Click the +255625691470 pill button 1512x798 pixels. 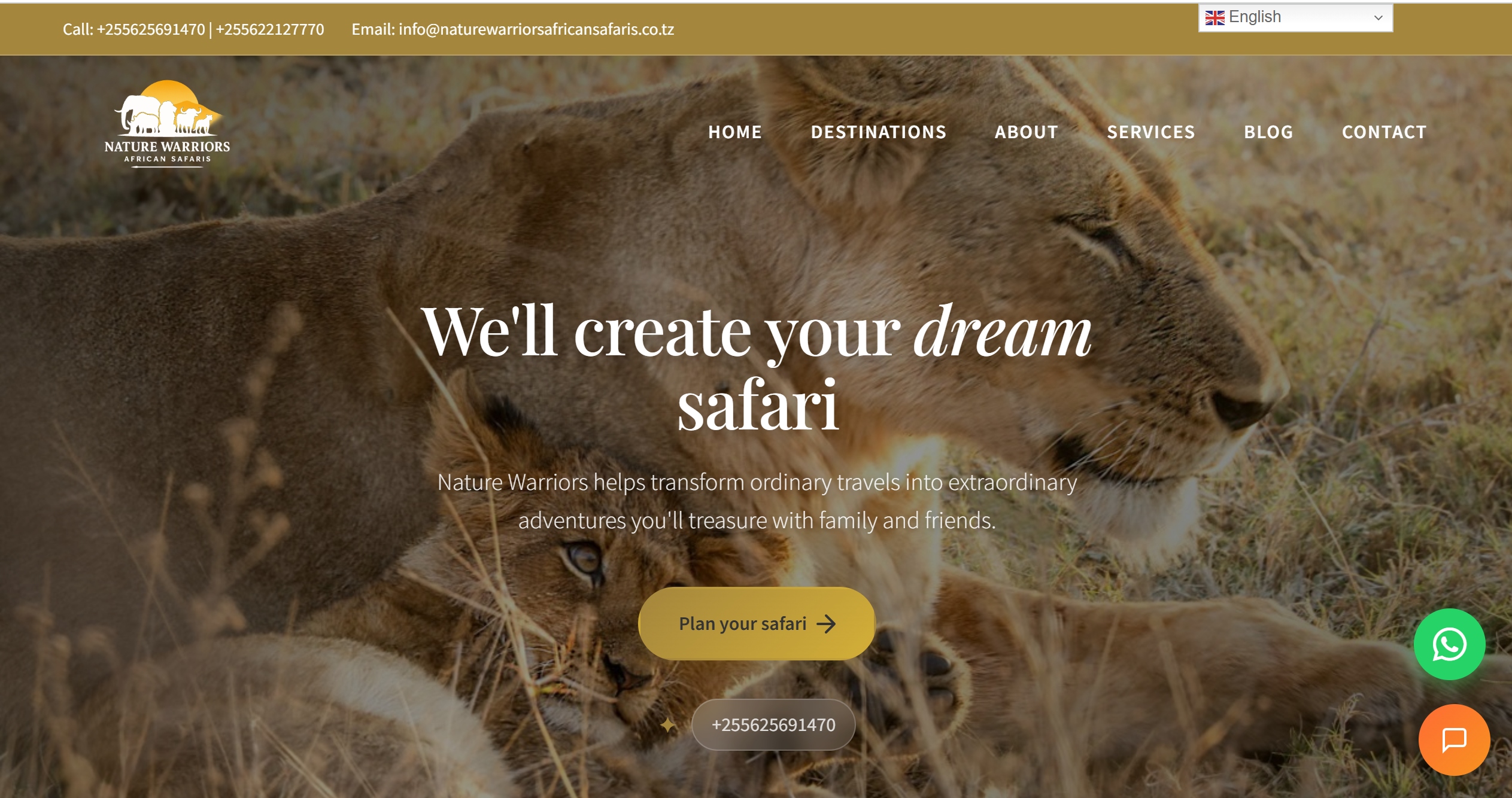click(x=773, y=724)
